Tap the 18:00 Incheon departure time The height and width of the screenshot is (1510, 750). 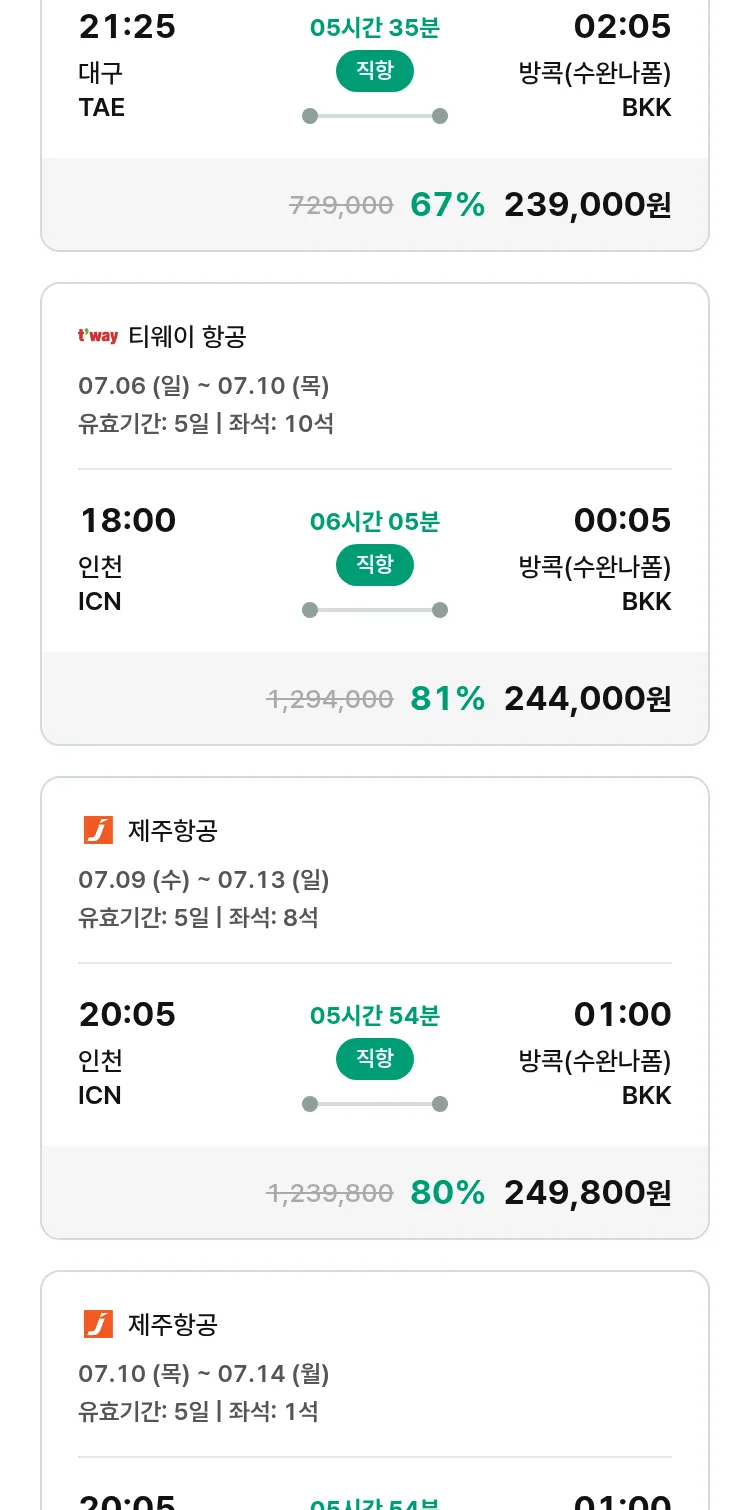pyautogui.click(x=127, y=521)
